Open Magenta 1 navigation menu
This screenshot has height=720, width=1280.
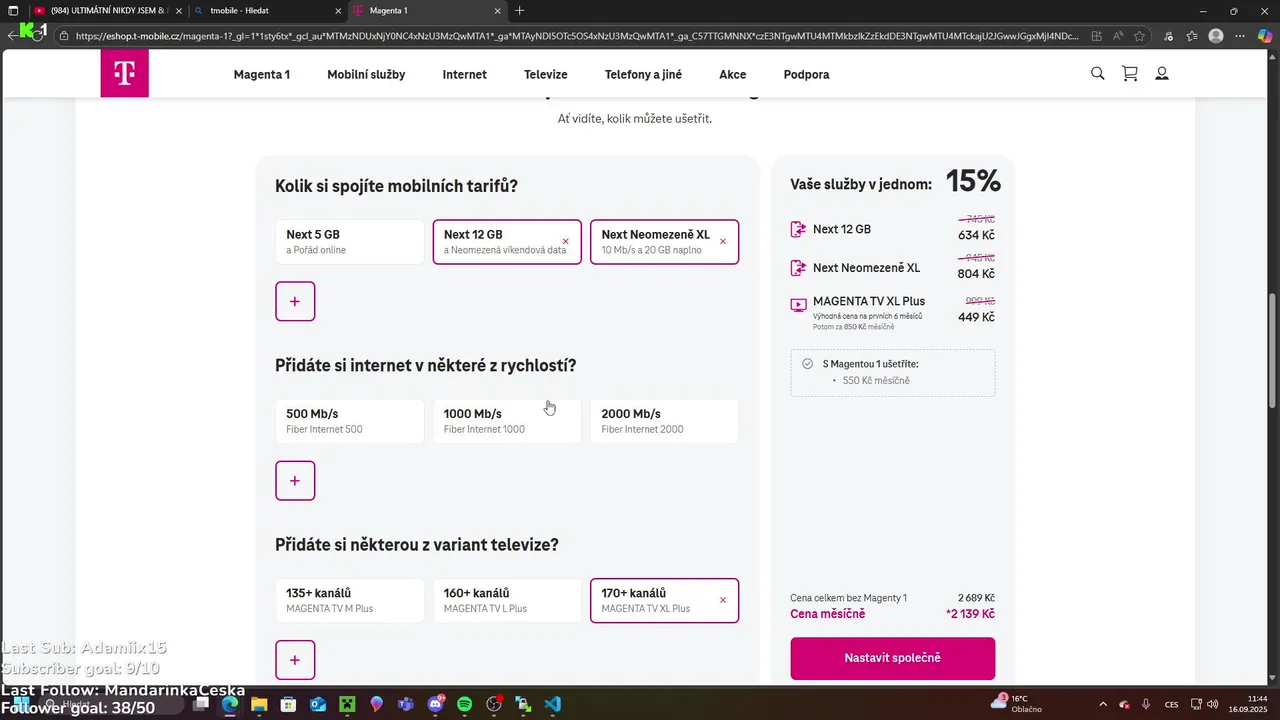point(262,74)
